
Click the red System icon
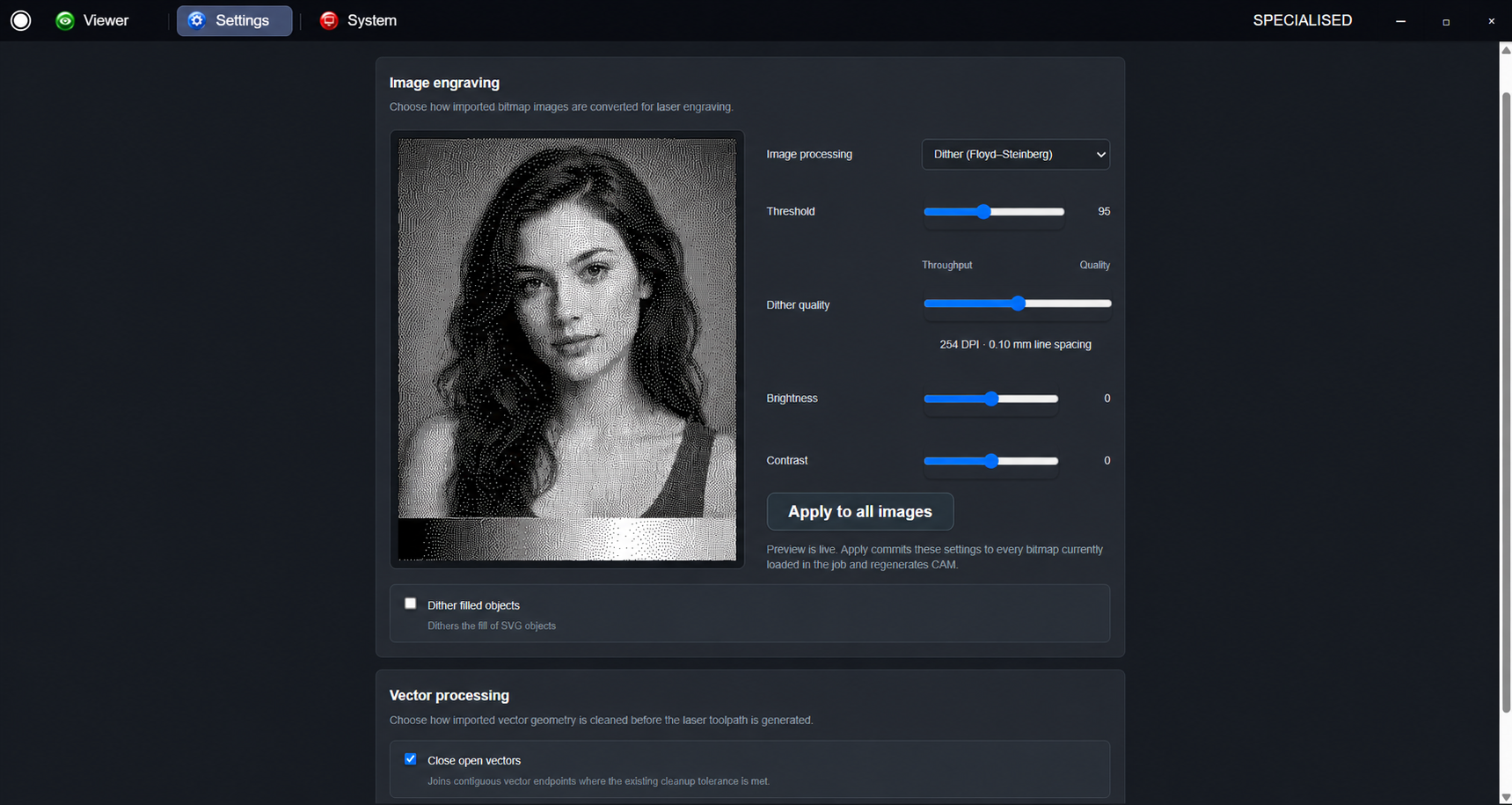coord(329,20)
